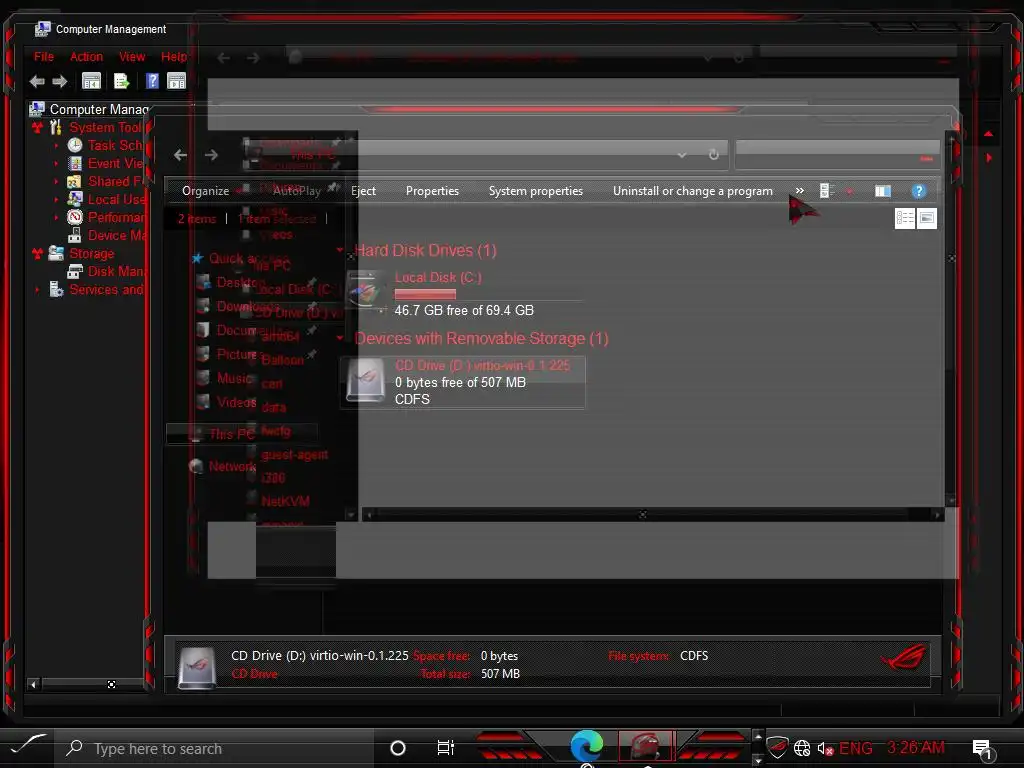Select Shared Folders icon in tree

point(75,182)
